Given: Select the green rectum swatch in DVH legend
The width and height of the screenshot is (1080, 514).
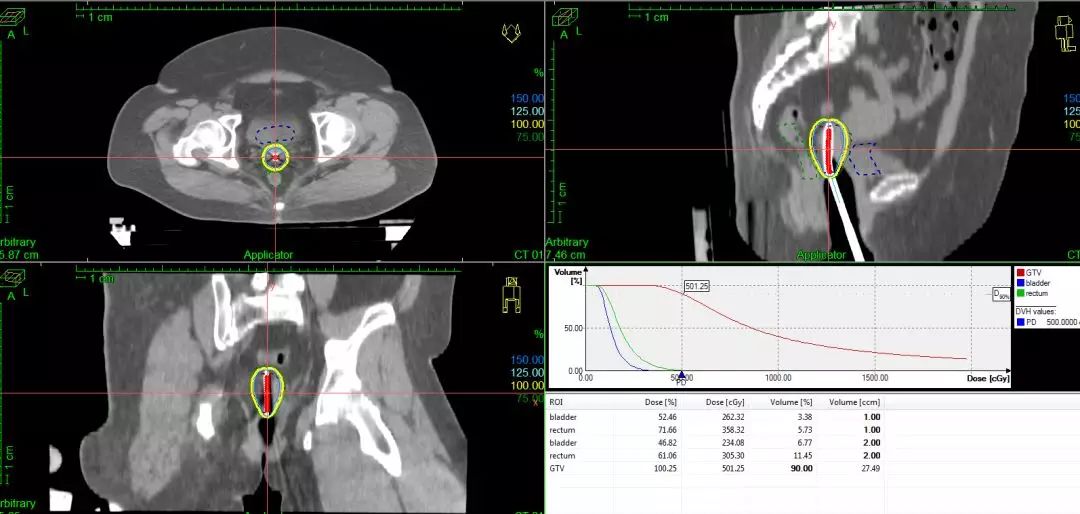Looking at the screenshot, I should (x=1020, y=293).
